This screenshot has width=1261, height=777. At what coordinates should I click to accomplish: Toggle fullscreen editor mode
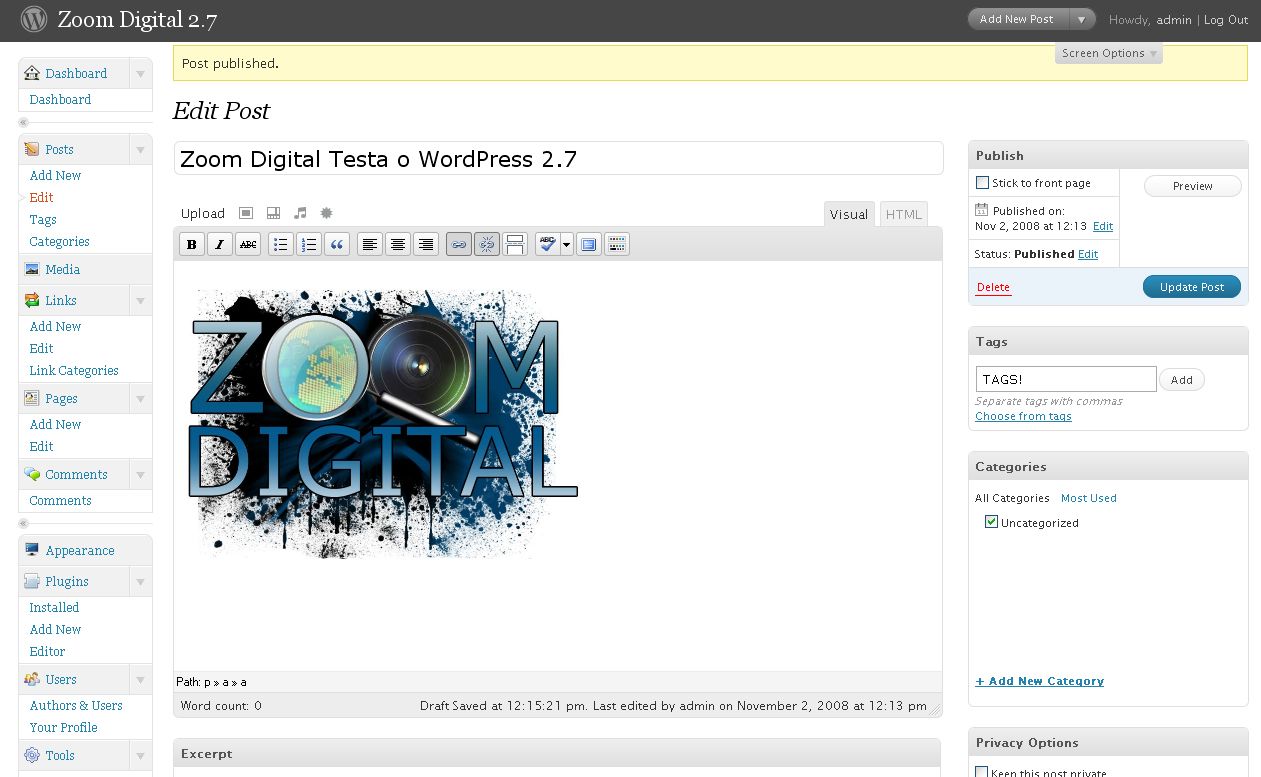pyautogui.click(x=589, y=244)
